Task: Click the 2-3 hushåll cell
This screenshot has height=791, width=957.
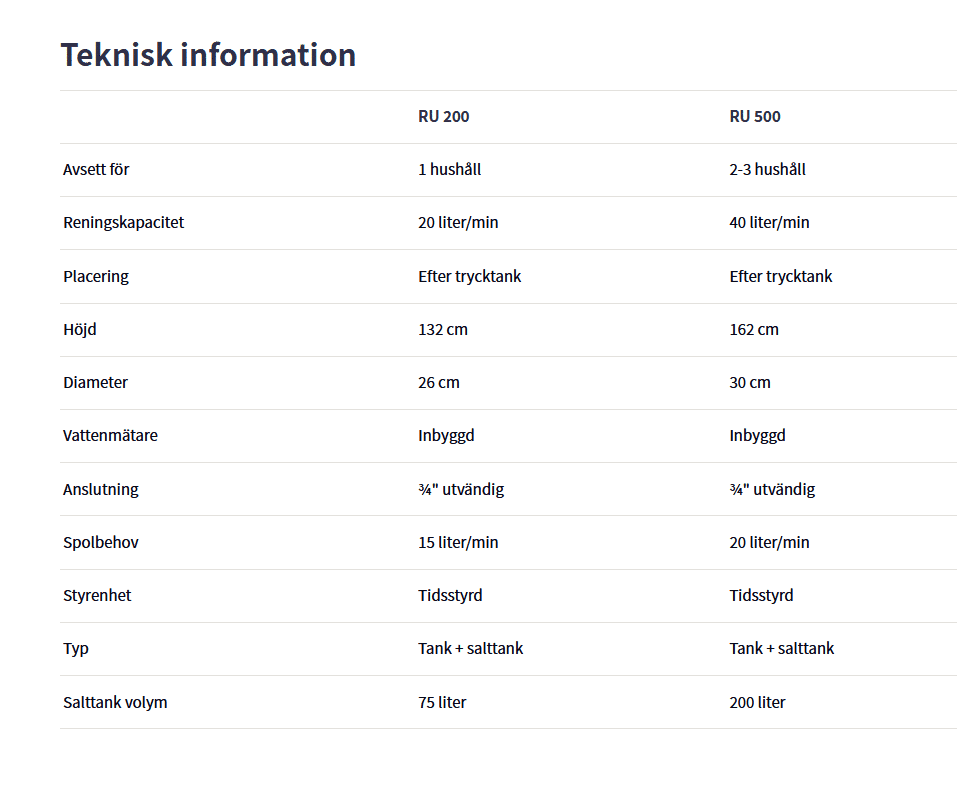Action: tap(767, 169)
